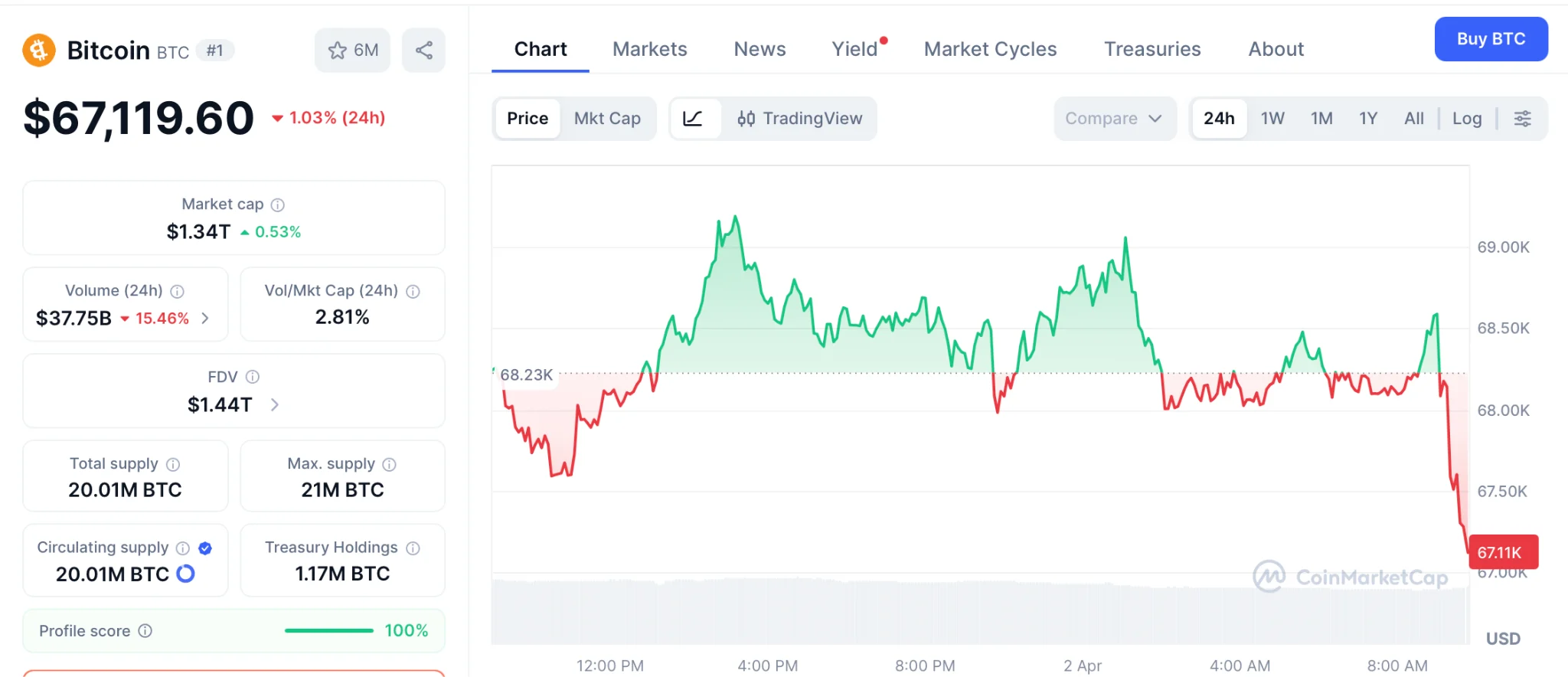Enable logarithmic scale with the Log toggle
Screen dimensions: 1568x677
1466,119
